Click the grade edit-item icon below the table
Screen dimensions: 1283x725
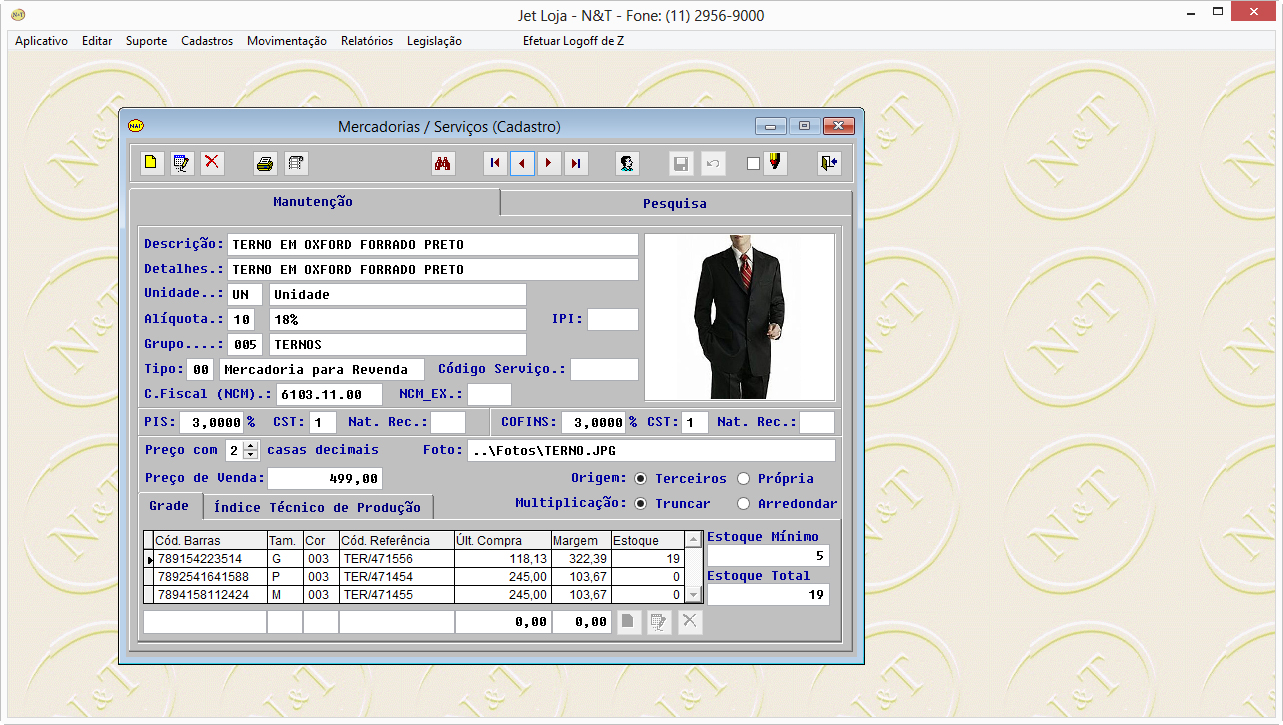(659, 622)
